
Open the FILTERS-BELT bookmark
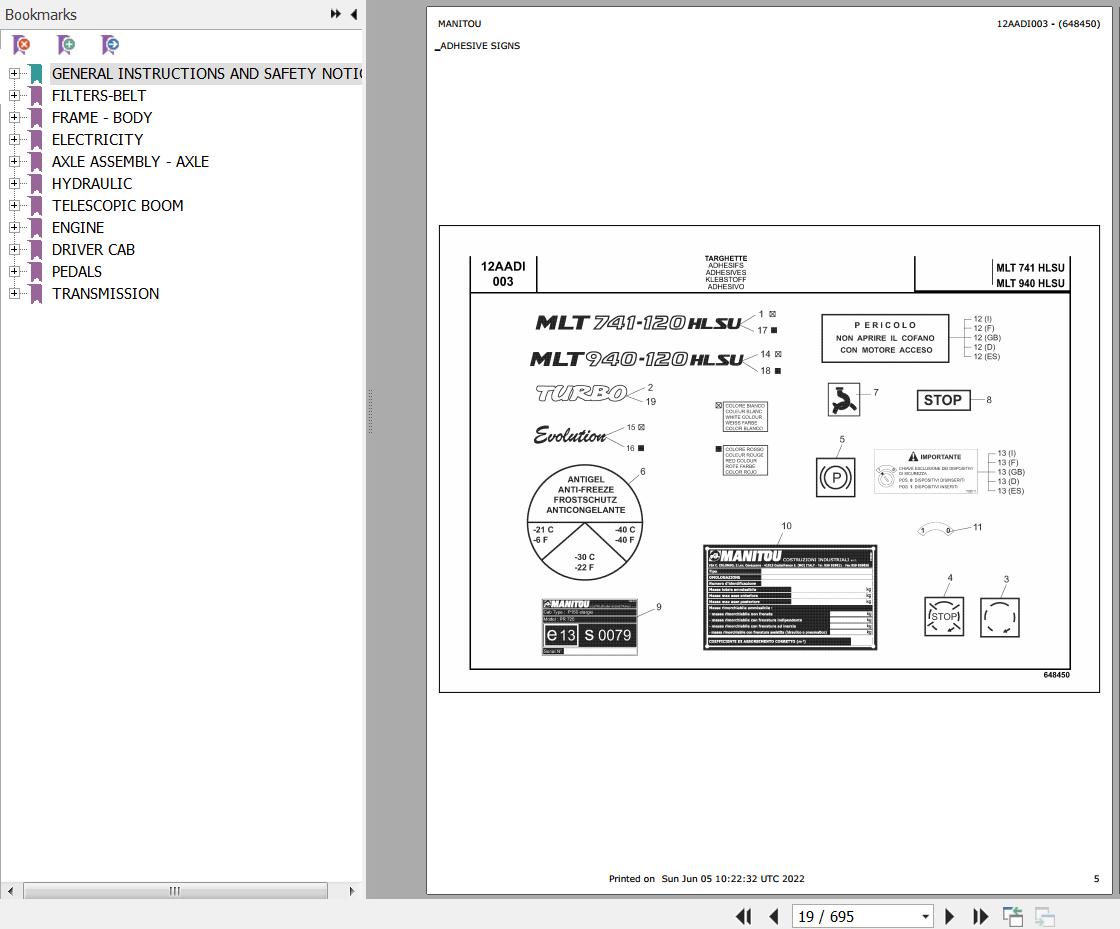[99, 96]
